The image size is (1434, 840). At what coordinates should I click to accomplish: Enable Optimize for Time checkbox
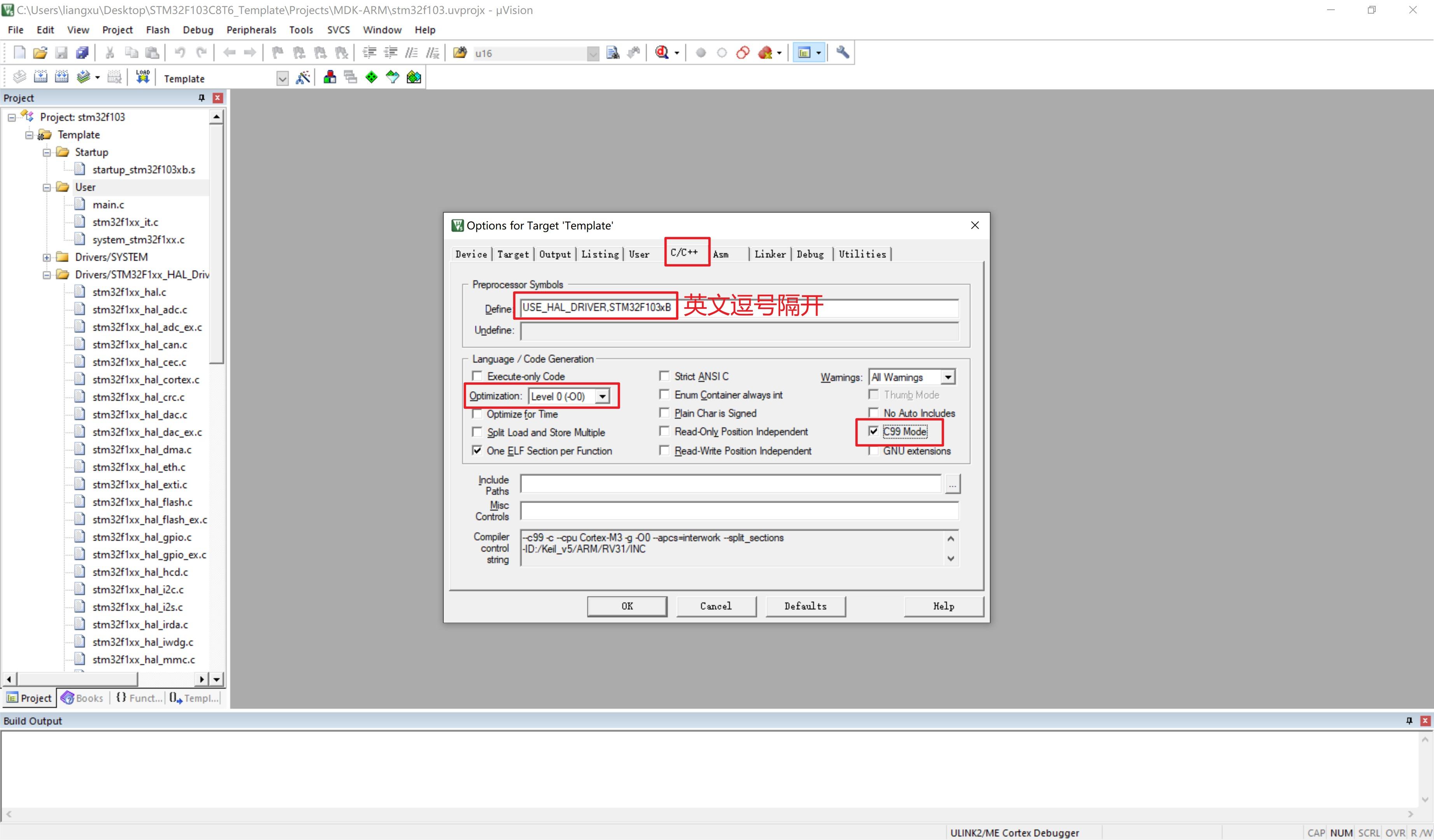pyautogui.click(x=478, y=414)
